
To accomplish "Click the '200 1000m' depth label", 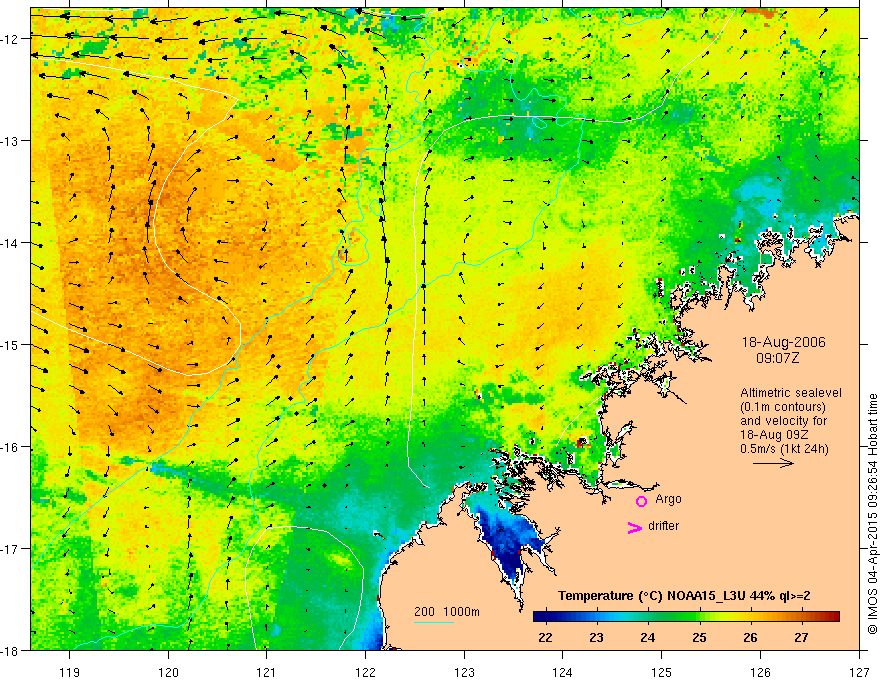I will [x=447, y=612].
